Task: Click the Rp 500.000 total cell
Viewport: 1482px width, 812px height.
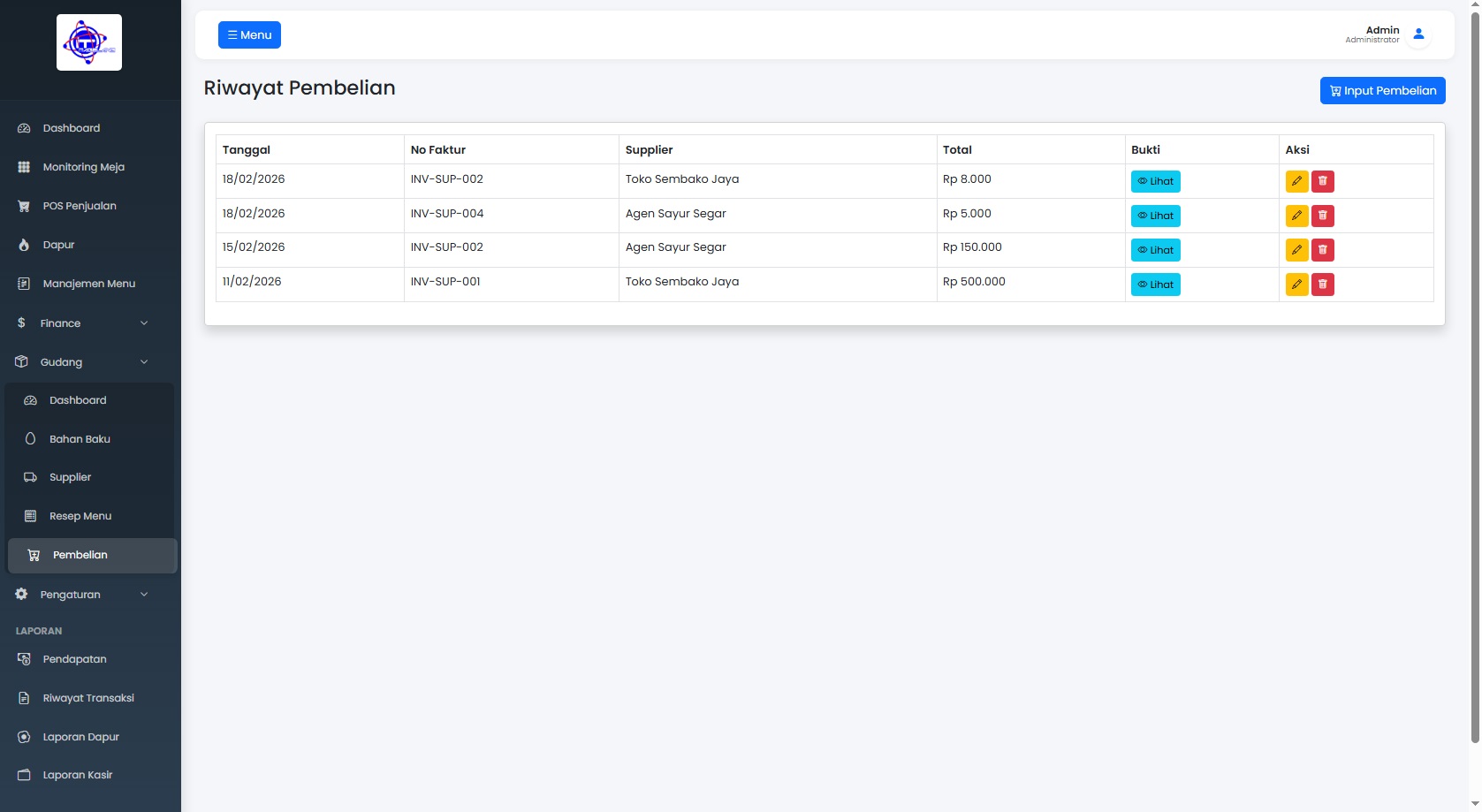Action: click(x=1030, y=285)
